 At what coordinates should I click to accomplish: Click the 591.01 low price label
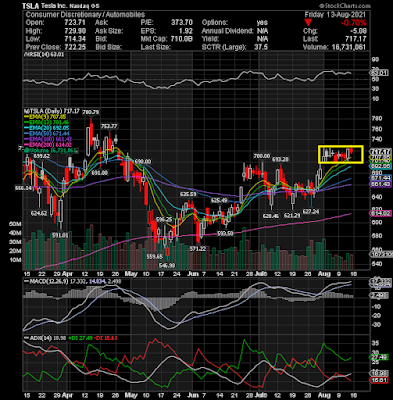pyautogui.click(x=60, y=235)
